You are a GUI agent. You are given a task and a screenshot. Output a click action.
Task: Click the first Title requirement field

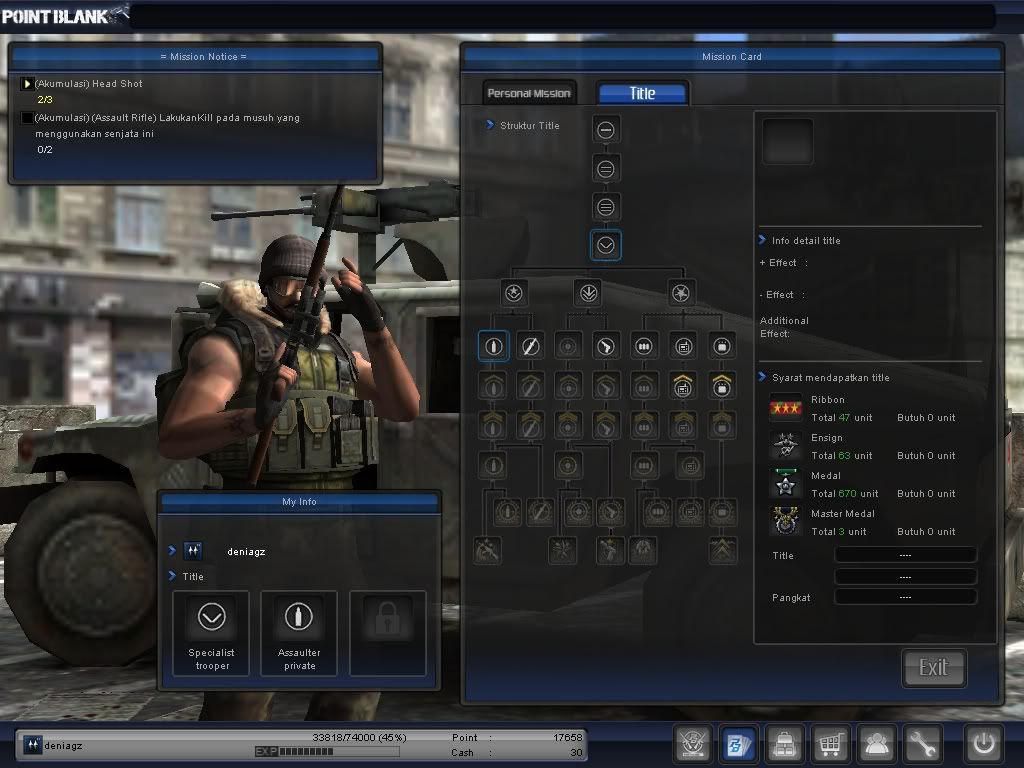[x=905, y=555]
